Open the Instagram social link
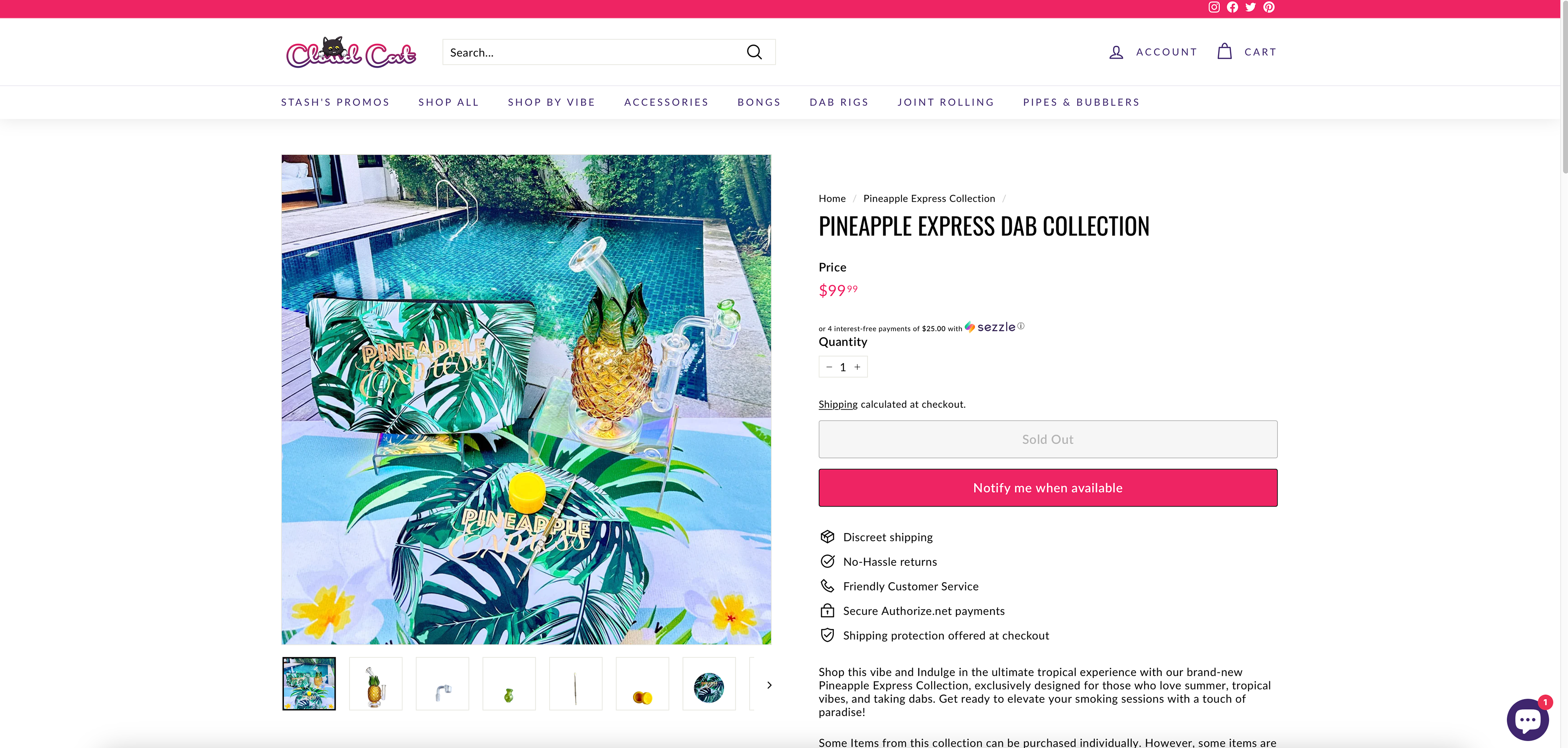The image size is (1568, 748). coord(1214,7)
